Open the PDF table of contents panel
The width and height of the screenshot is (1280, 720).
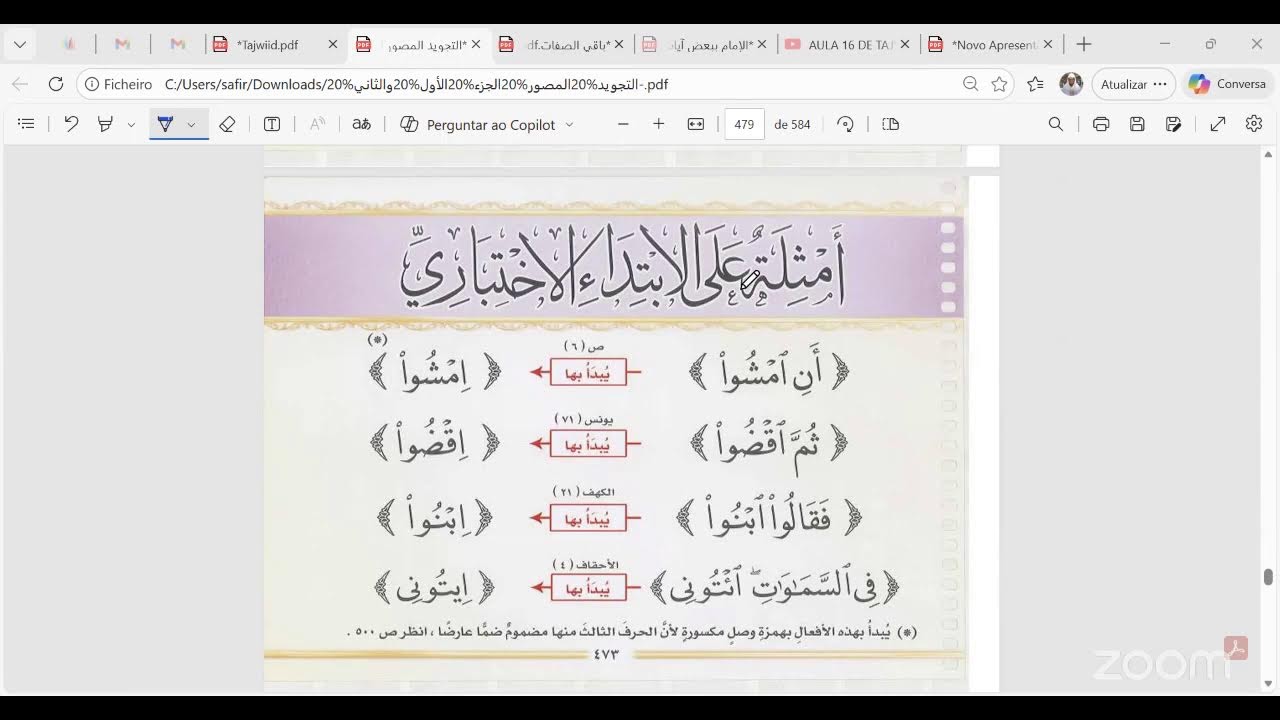pyautogui.click(x=27, y=124)
